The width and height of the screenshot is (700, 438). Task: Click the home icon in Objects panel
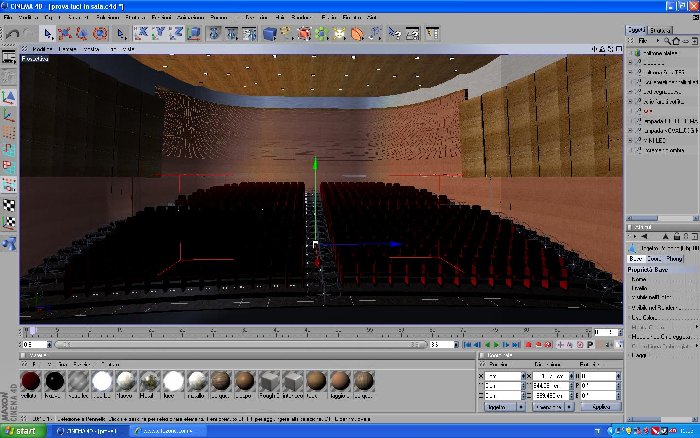(675, 41)
